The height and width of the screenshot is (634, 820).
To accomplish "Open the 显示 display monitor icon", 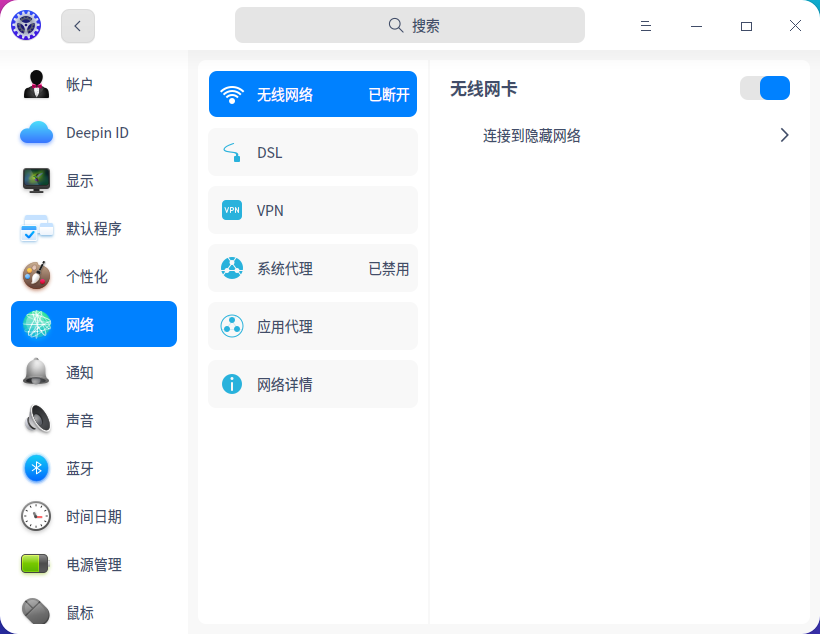I will [37, 180].
